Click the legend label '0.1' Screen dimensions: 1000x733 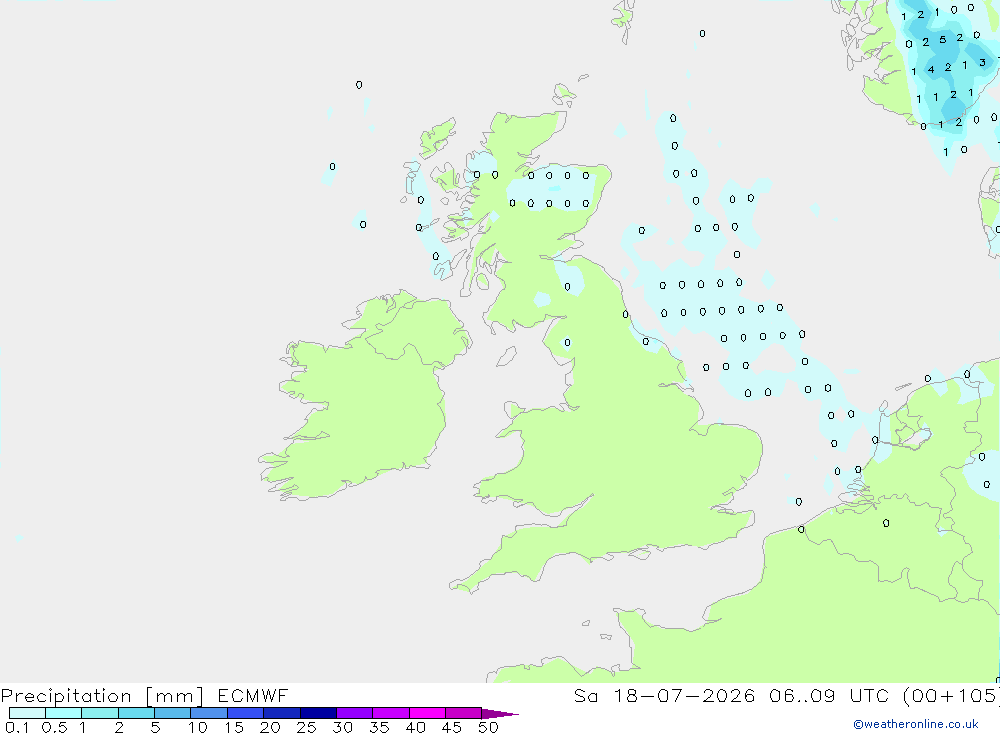coord(17,727)
